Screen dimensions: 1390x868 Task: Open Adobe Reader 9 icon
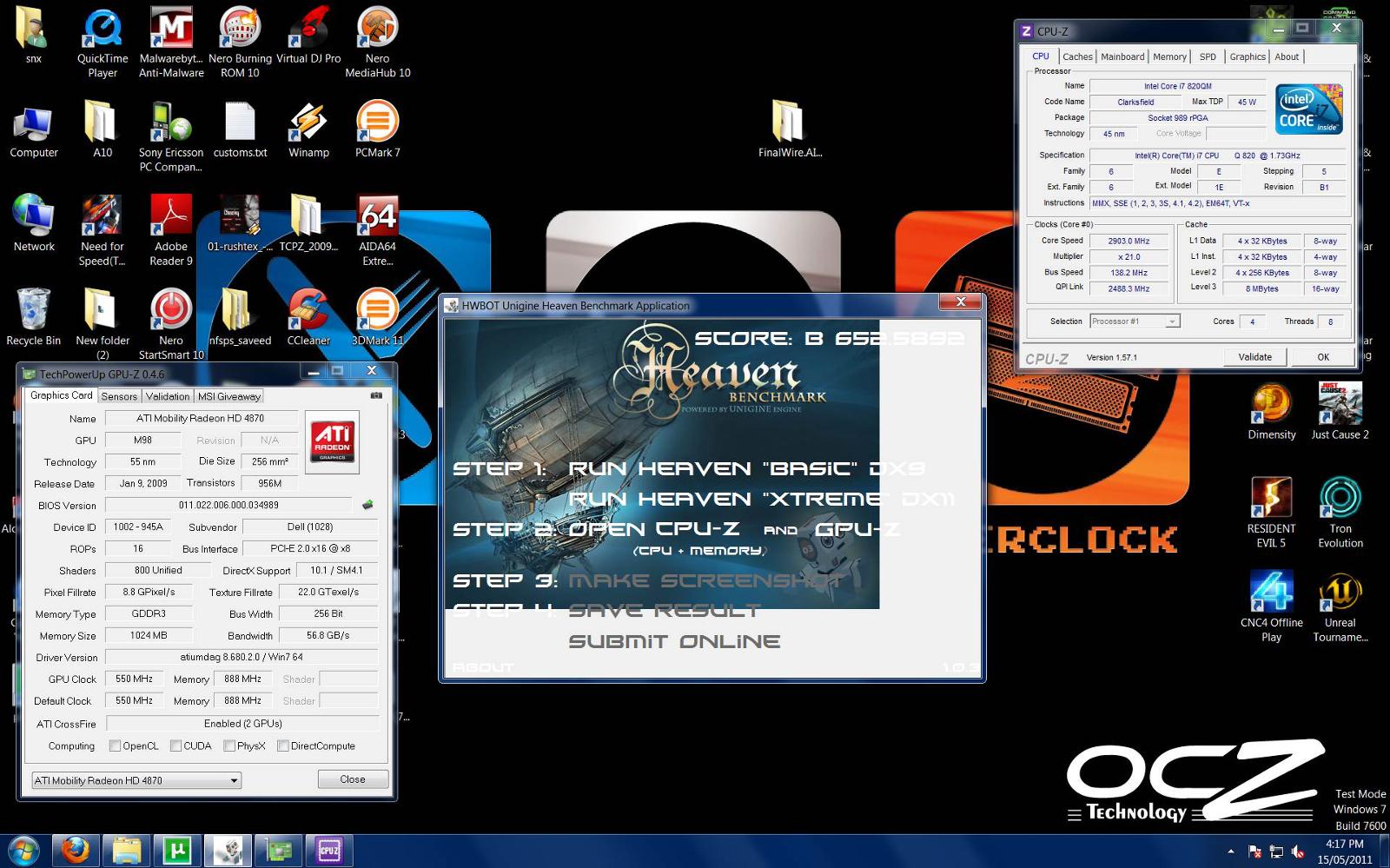tap(171, 229)
